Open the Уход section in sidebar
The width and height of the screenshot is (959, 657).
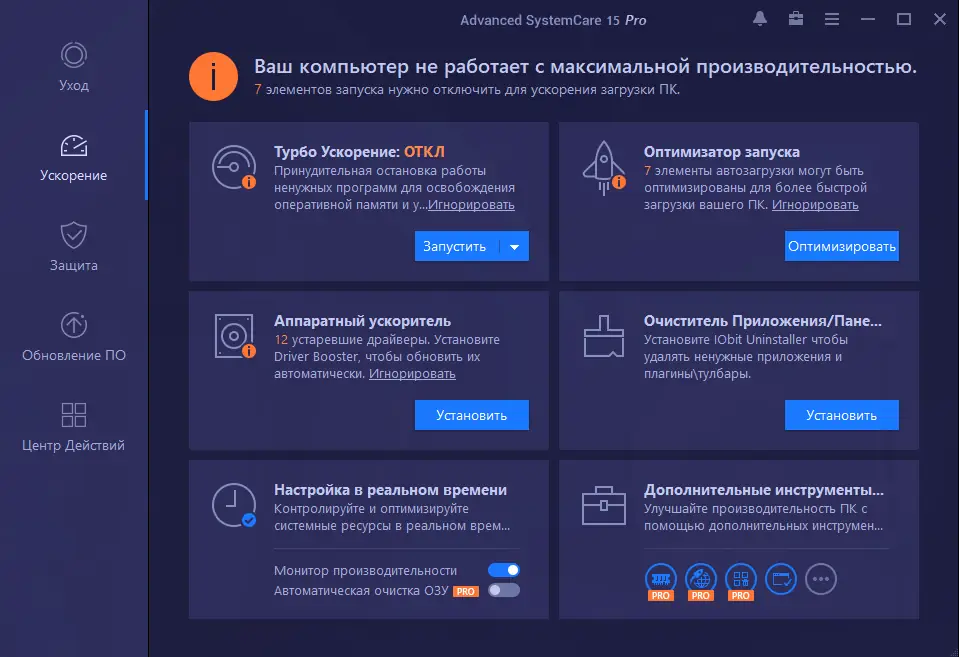(x=73, y=66)
